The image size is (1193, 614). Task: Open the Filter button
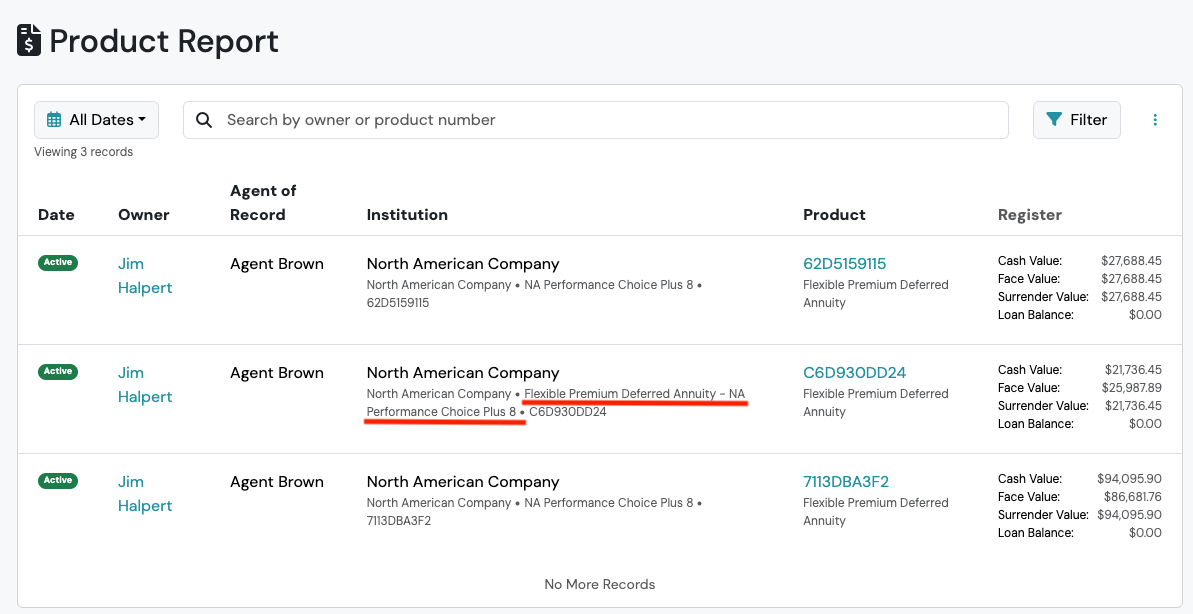click(x=1077, y=119)
